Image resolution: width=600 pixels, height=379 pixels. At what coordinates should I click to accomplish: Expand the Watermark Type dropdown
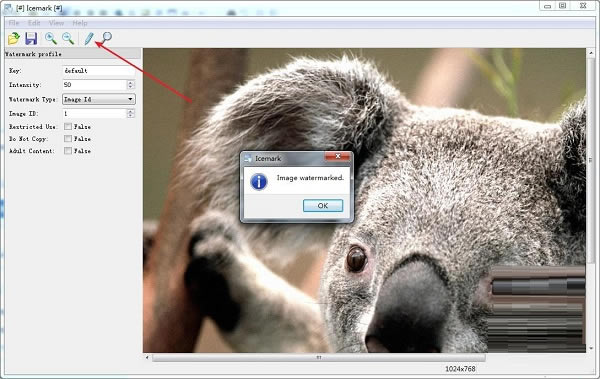click(99, 99)
